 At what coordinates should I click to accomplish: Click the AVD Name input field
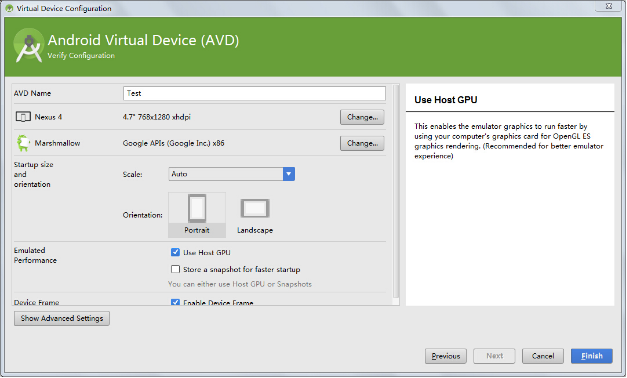[254, 93]
